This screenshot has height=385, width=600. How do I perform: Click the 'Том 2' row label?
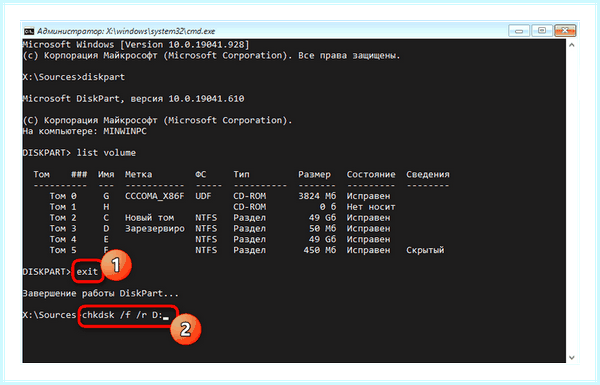(x=63, y=218)
